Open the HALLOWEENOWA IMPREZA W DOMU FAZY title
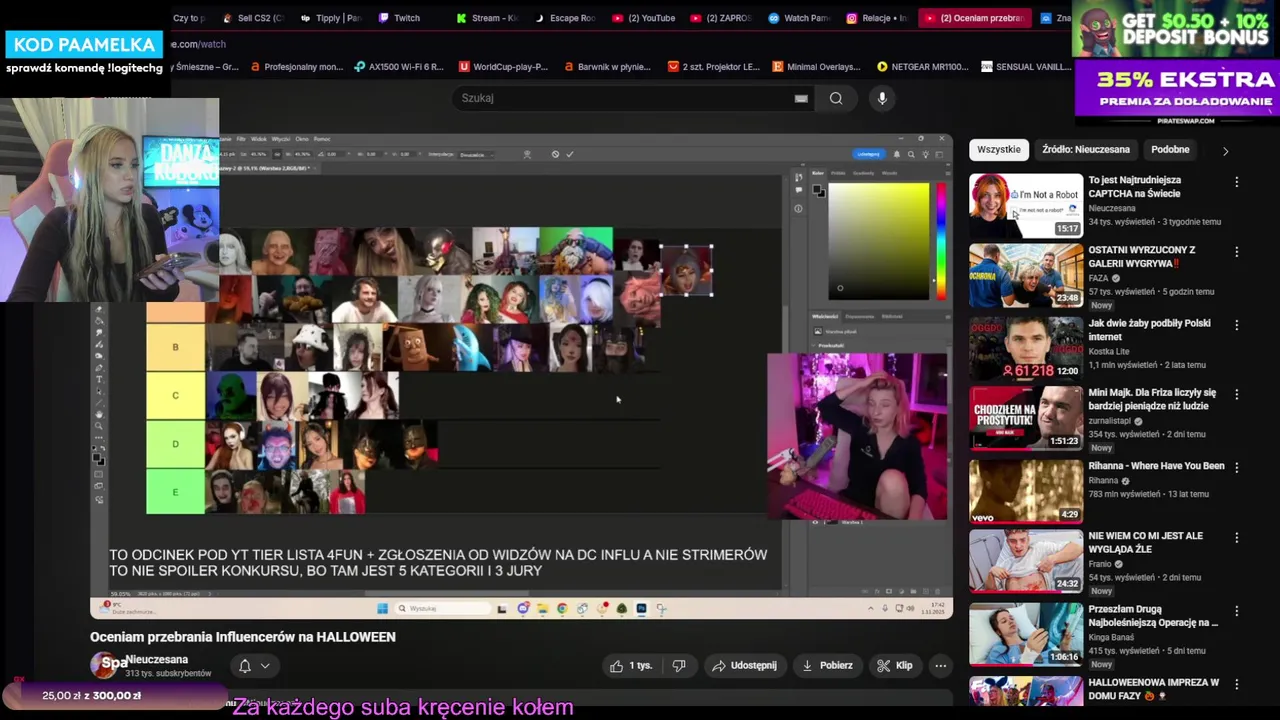Viewport: 1280px width, 720px height. point(1153,689)
